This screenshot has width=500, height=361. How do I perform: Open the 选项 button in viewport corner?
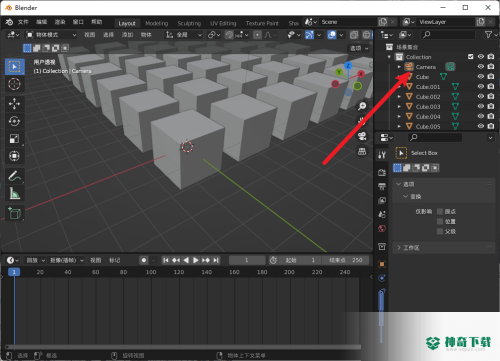359,48
